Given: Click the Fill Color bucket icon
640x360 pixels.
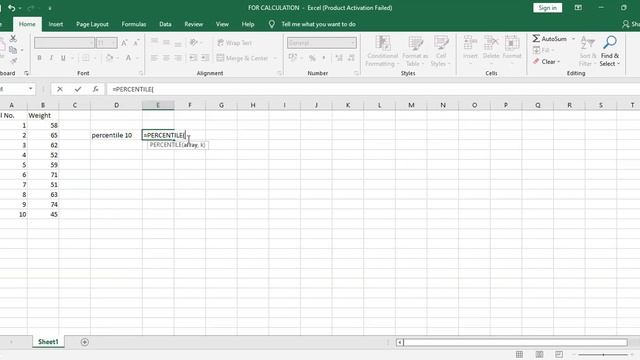Looking at the screenshot, I should pos(109,58).
